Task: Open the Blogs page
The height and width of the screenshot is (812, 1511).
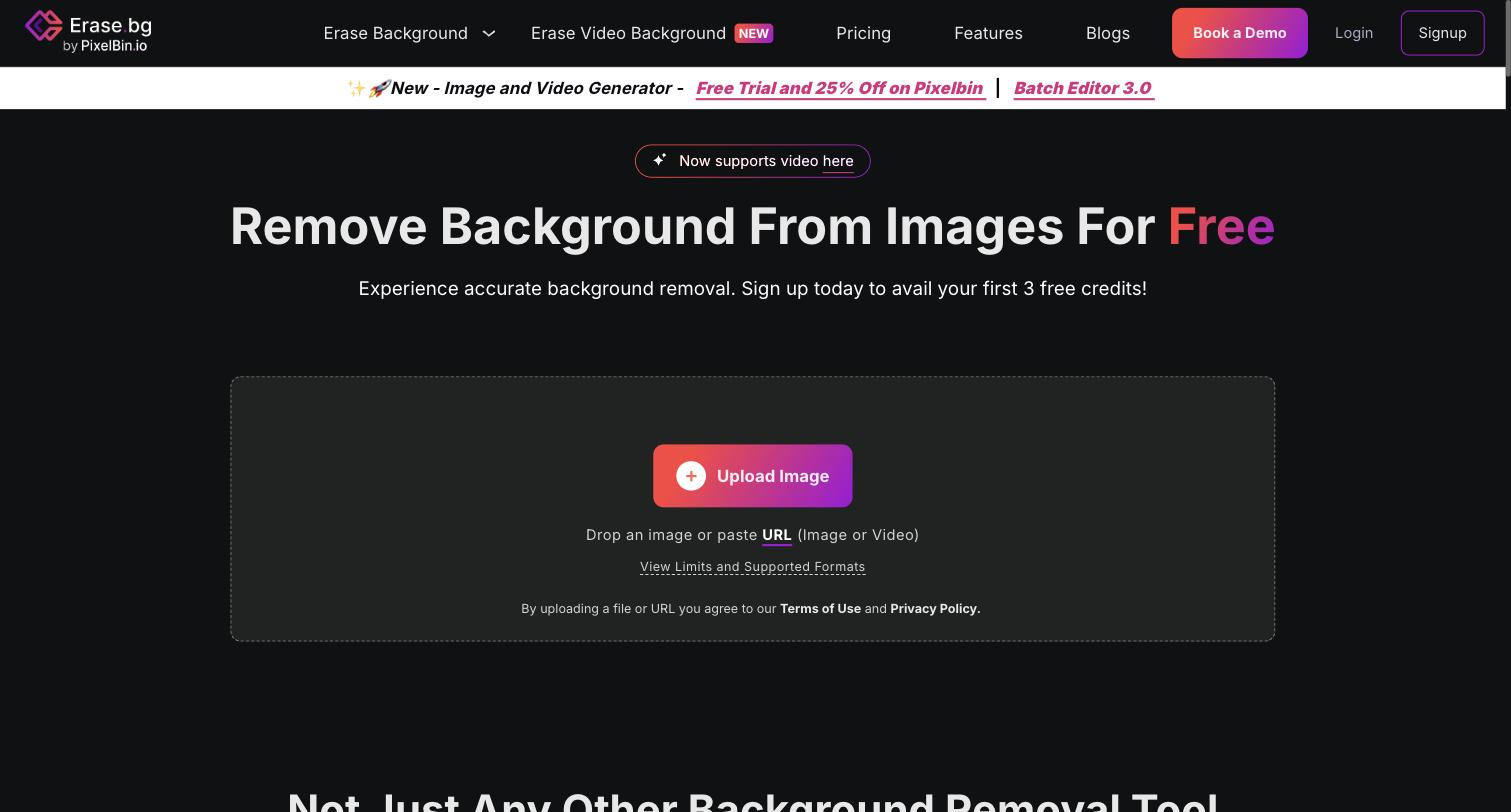Action: [1108, 33]
